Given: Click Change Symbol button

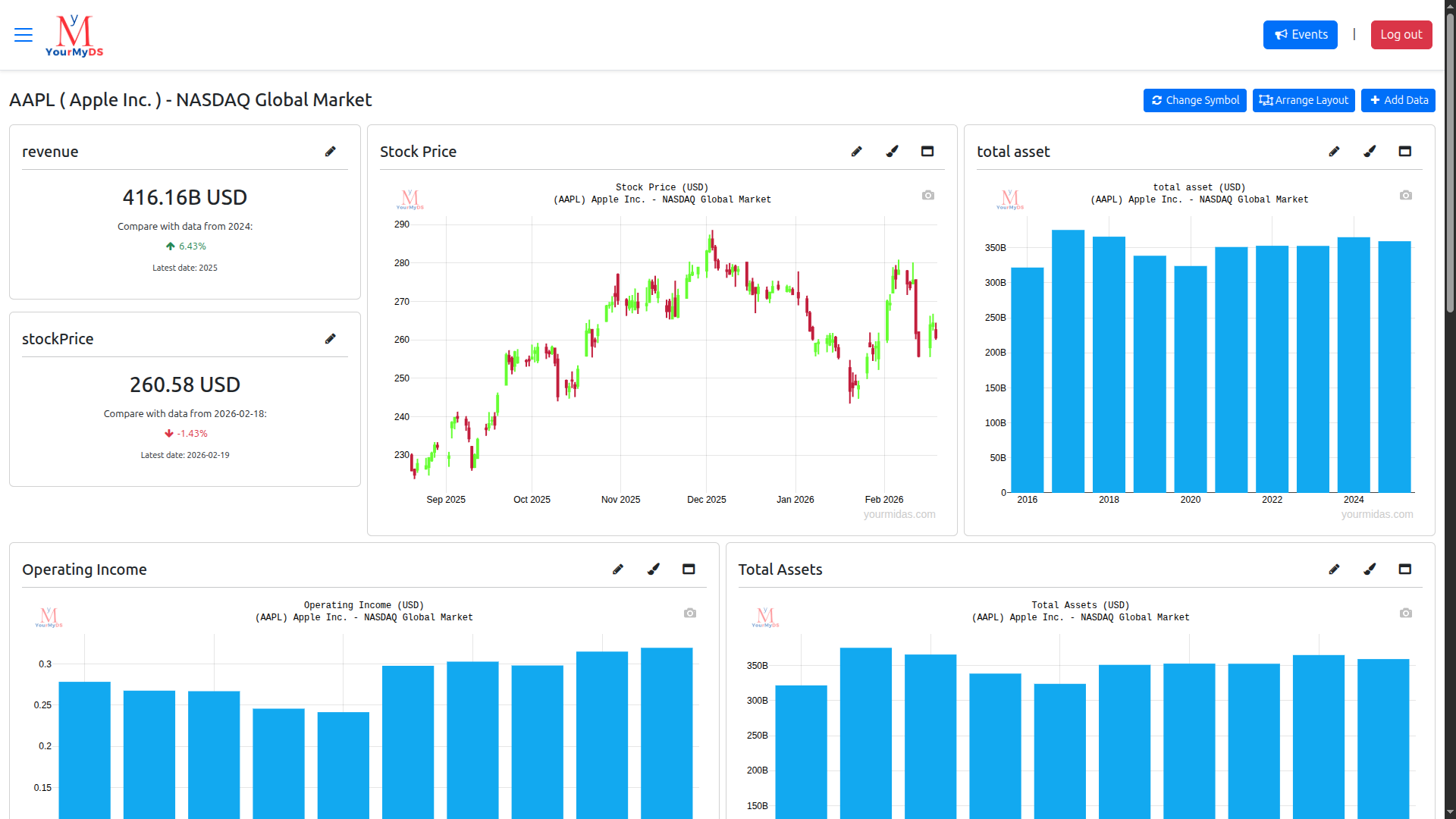Looking at the screenshot, I should 1194,100.
